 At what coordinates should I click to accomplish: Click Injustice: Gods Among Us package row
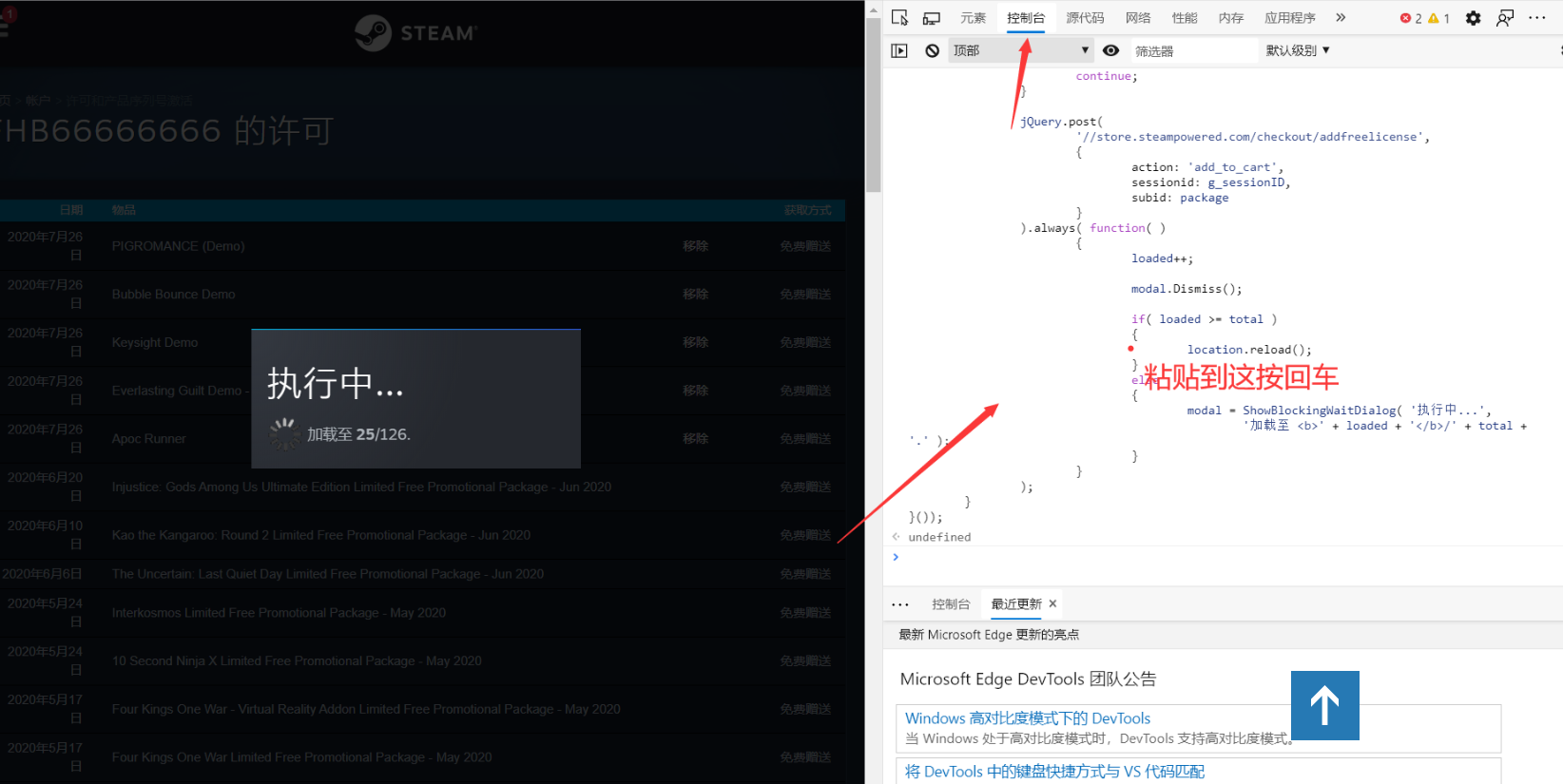[422, 488]
